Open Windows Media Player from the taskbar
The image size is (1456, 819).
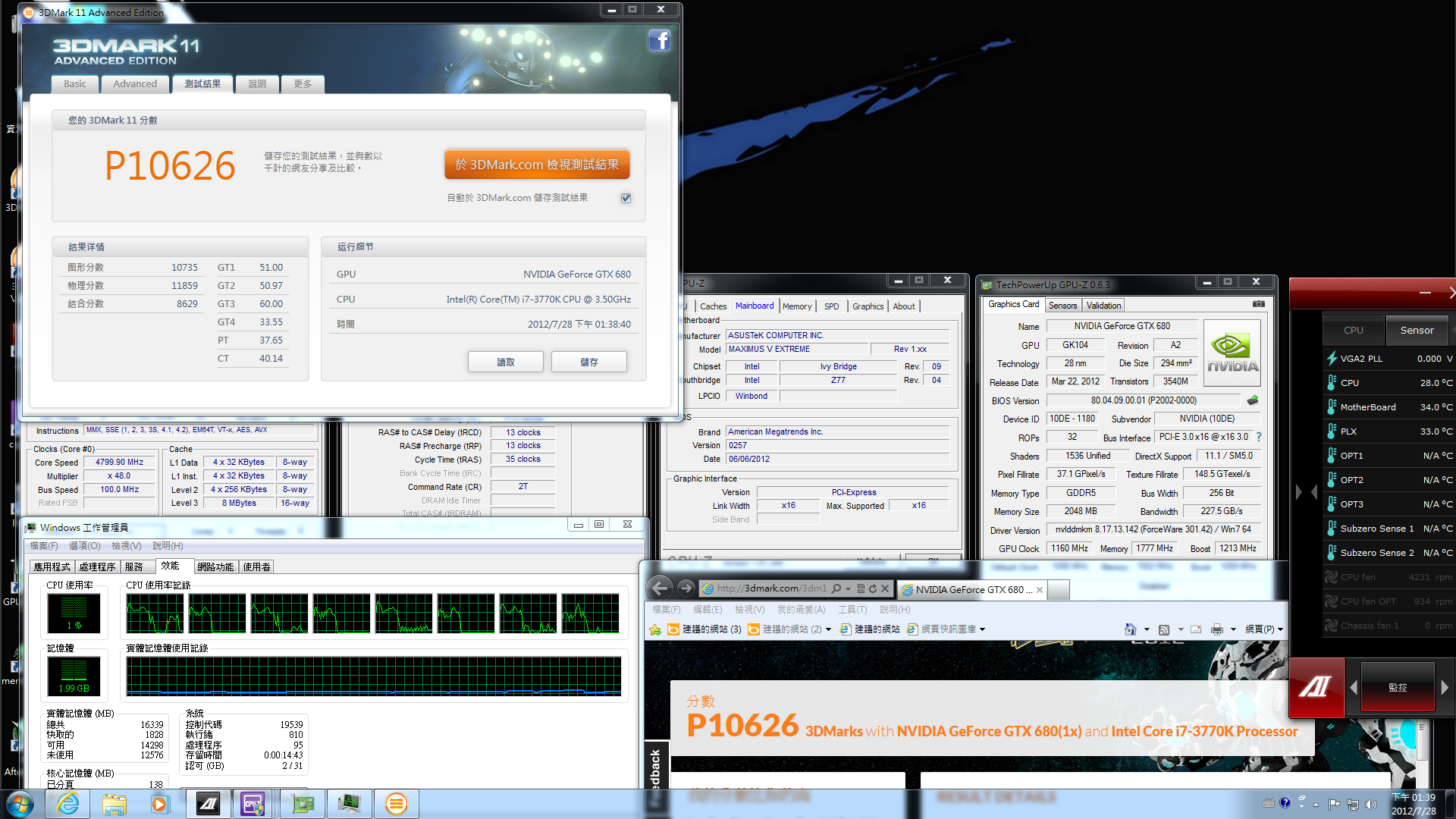pos(160,804)
